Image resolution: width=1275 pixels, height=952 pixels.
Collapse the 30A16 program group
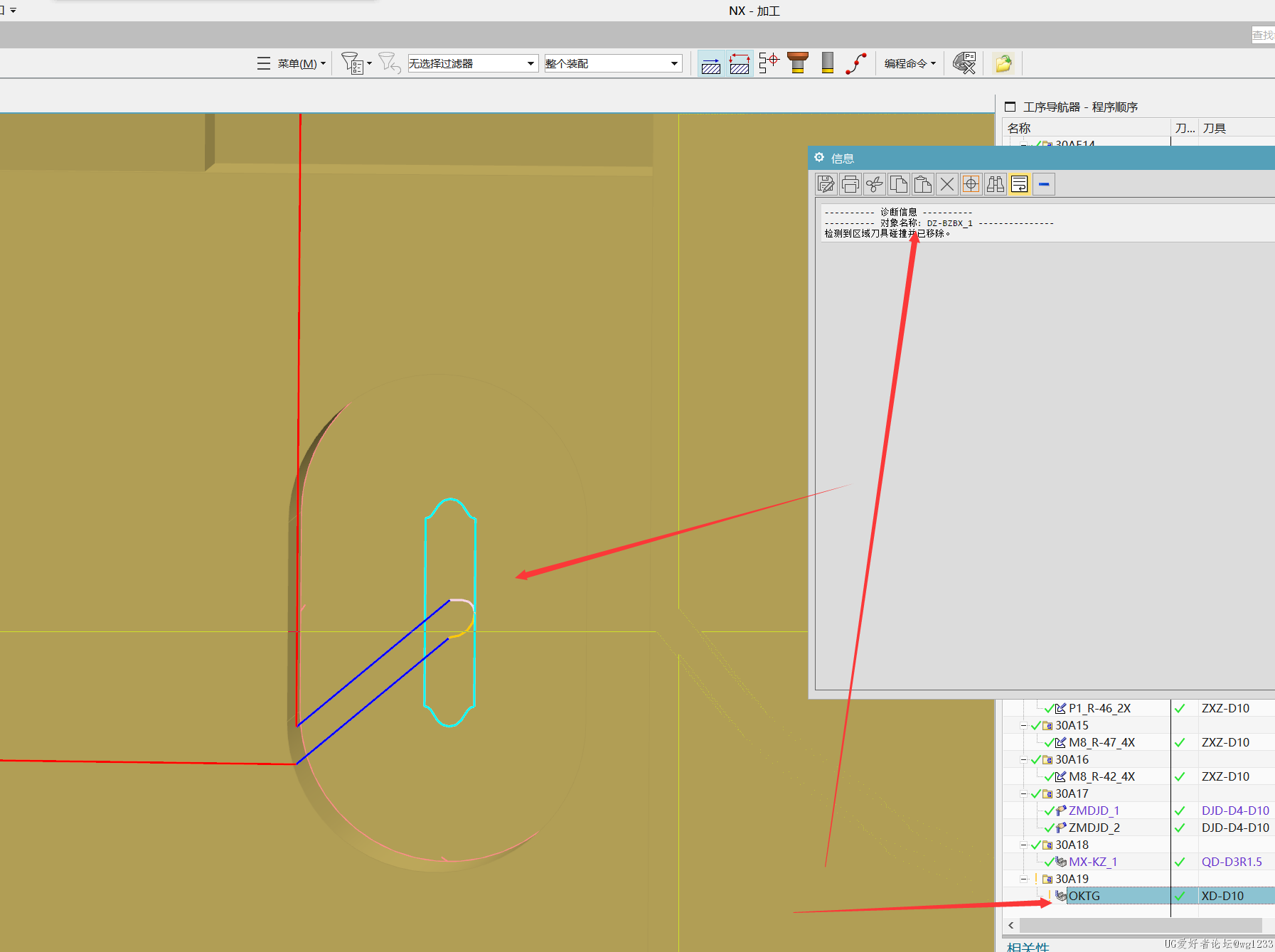[1024, 759]
